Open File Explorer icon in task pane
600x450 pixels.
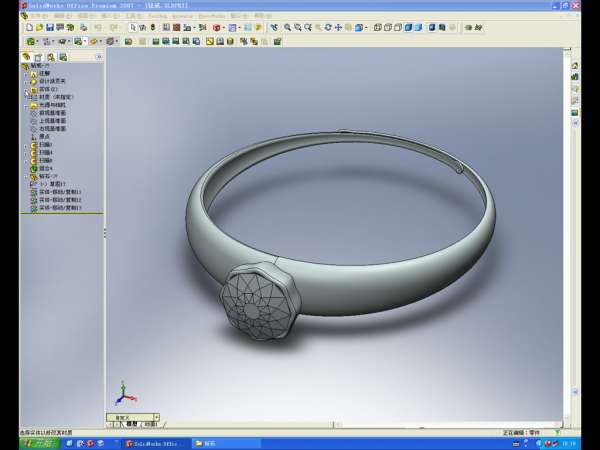tap(575, 89)
